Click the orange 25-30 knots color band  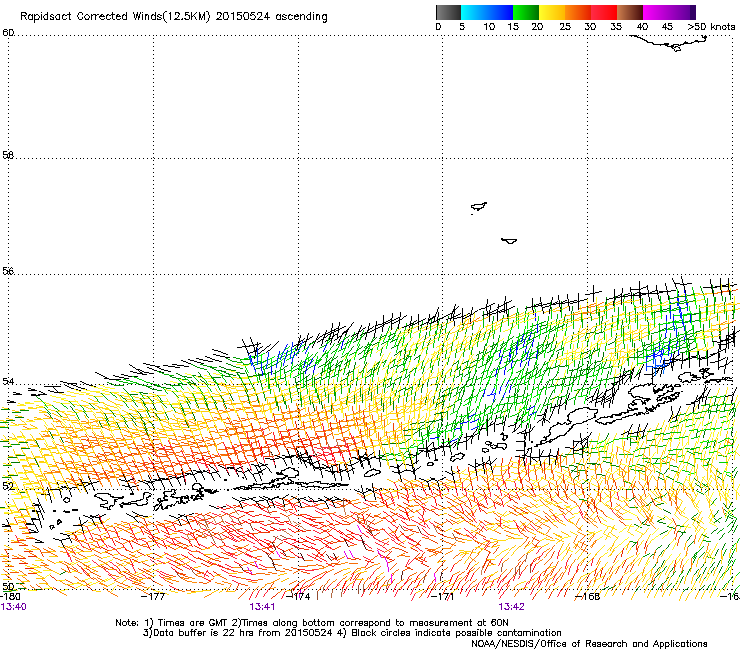coord(578,12)
